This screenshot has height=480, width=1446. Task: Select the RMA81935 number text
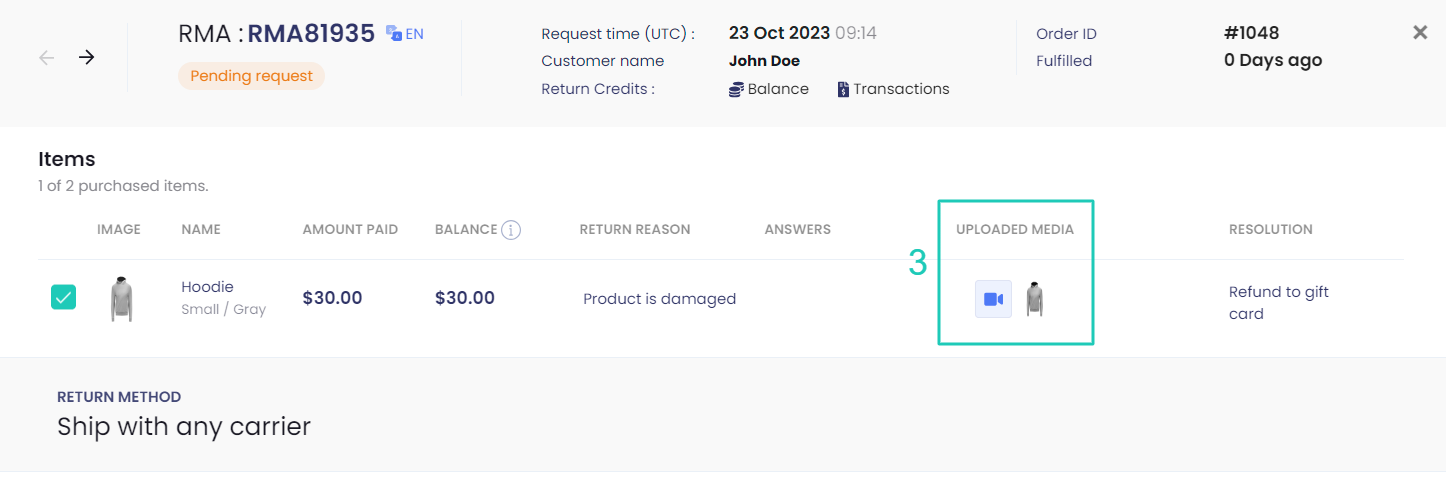[311, 34]
